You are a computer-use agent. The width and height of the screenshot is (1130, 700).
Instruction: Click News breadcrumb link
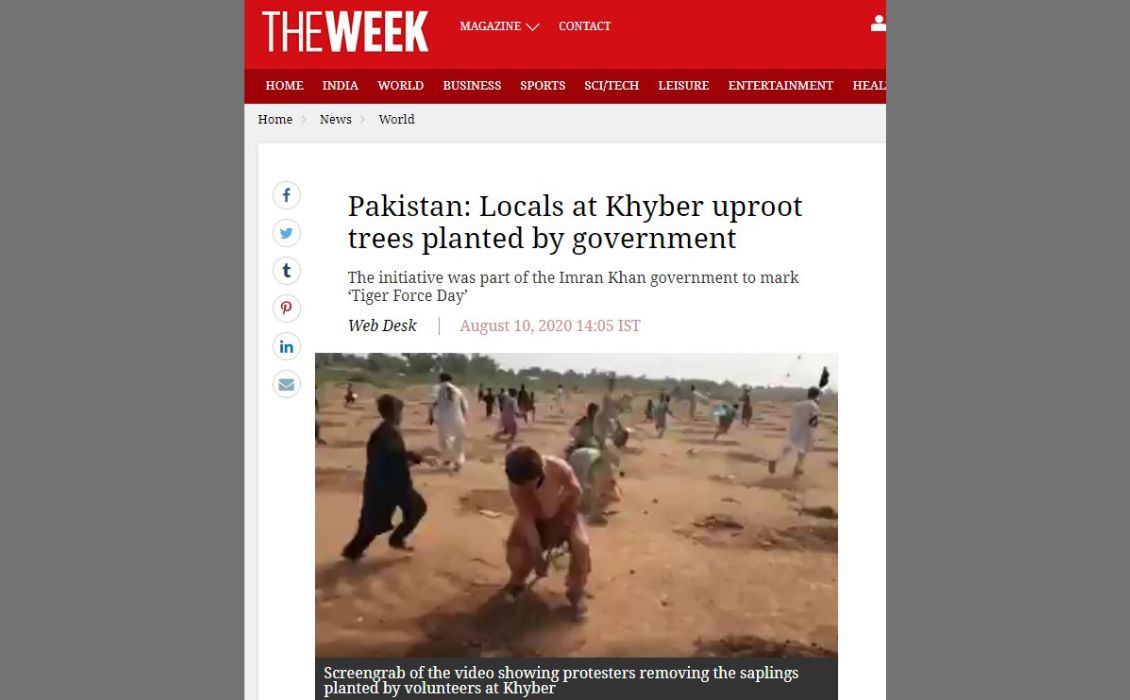coord(336,120)
